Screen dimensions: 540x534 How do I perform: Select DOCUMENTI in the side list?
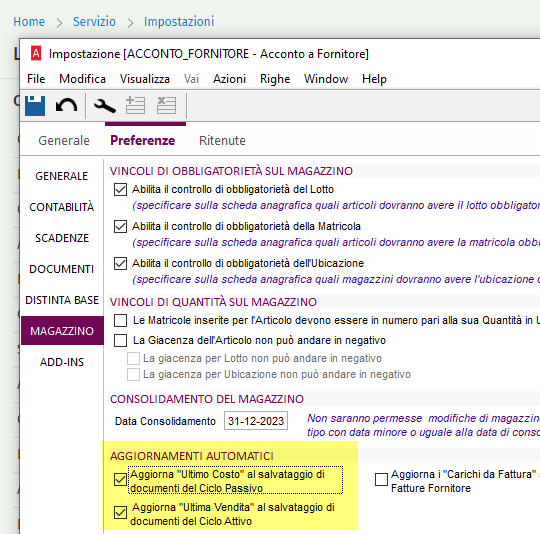(x=62, y=269)
